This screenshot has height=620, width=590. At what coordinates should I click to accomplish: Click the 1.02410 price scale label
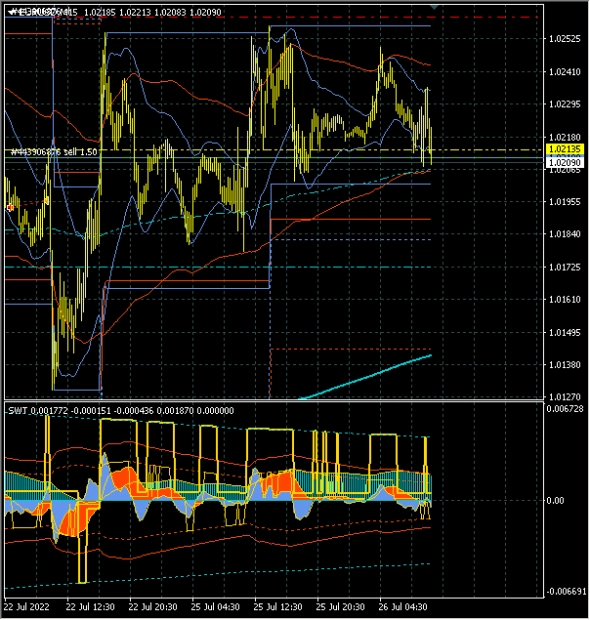[x=565, y=72]
